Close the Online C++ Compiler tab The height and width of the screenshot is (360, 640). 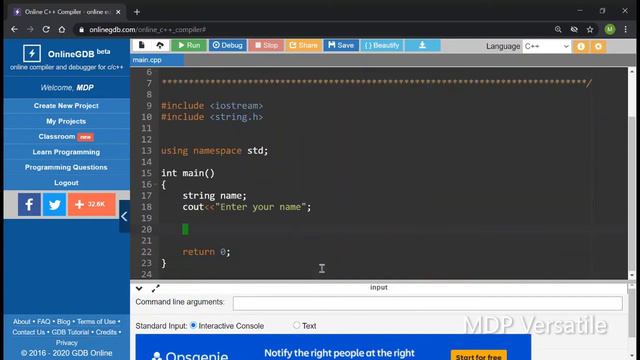(118, 12)
